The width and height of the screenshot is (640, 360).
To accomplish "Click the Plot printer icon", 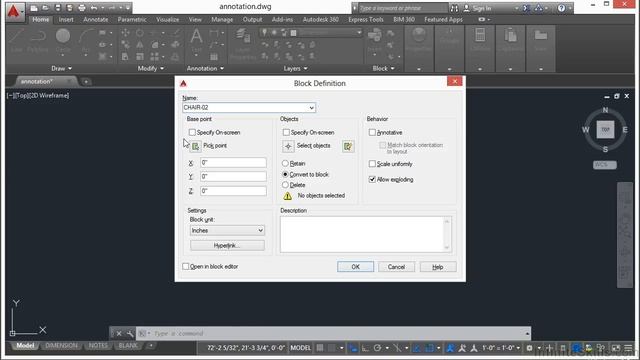I will pos(82,8).
